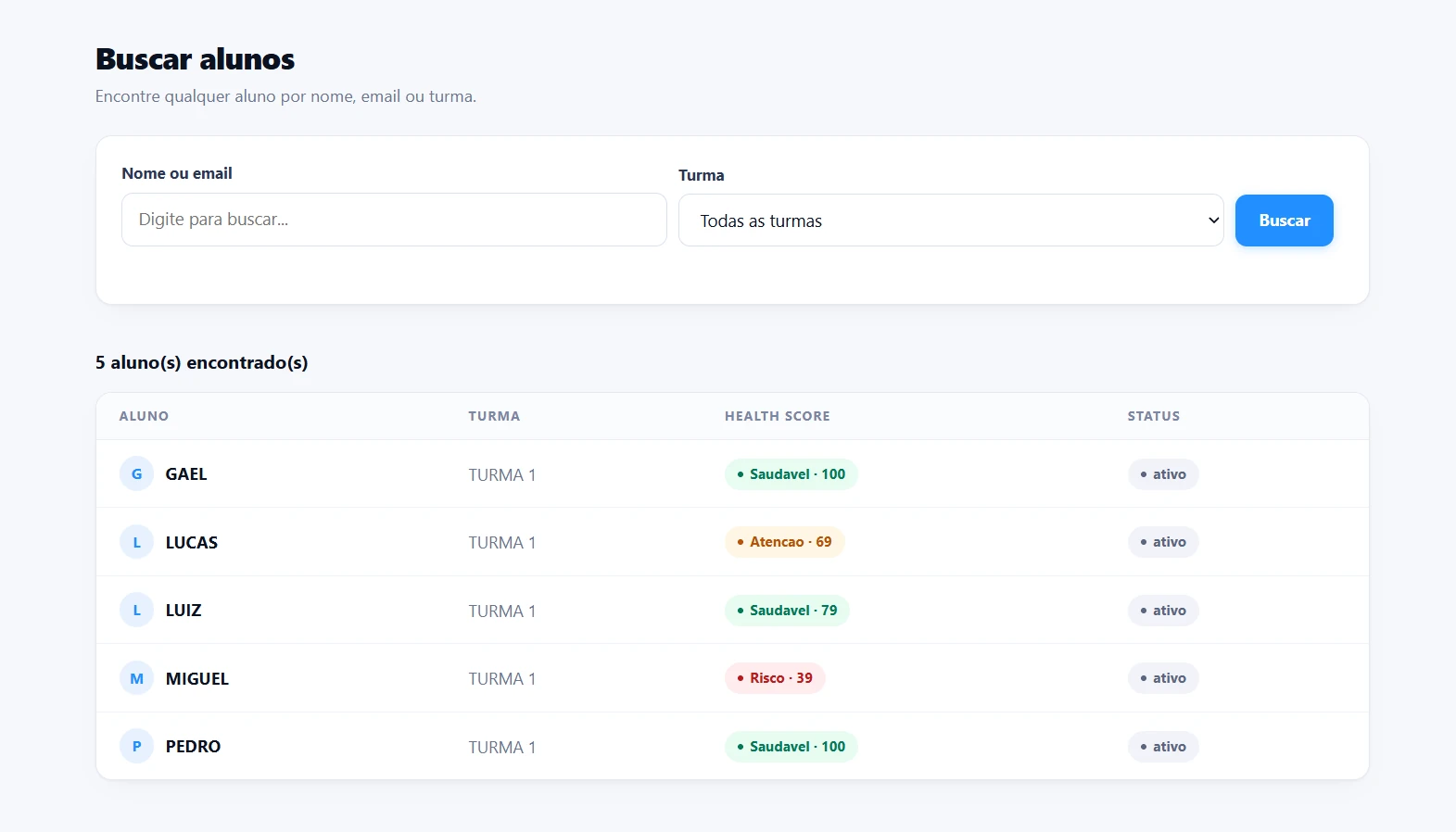1456x832 pixels.
Task: Click the PEDRO avatar circle P
Action: coord(136,746)
